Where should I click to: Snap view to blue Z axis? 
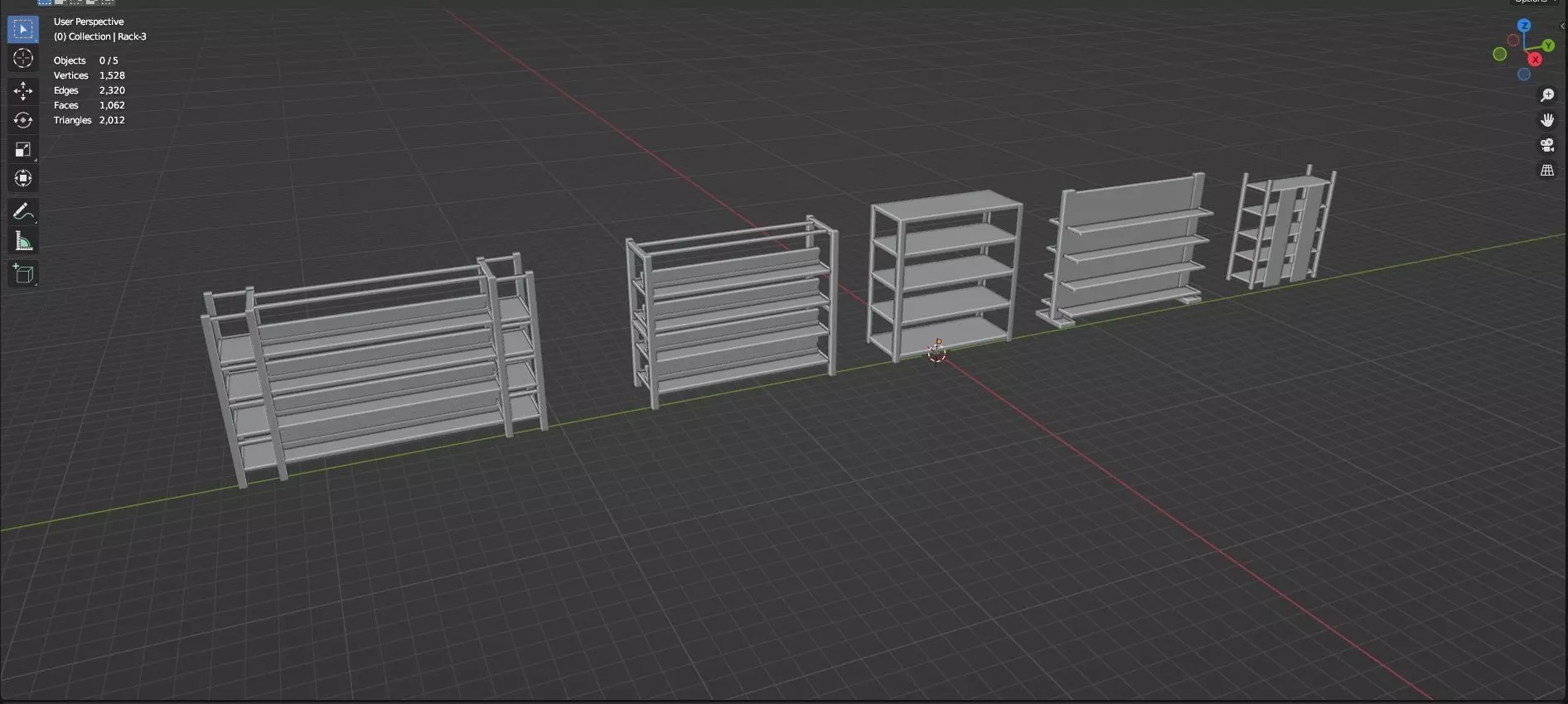coord(1524,26)
